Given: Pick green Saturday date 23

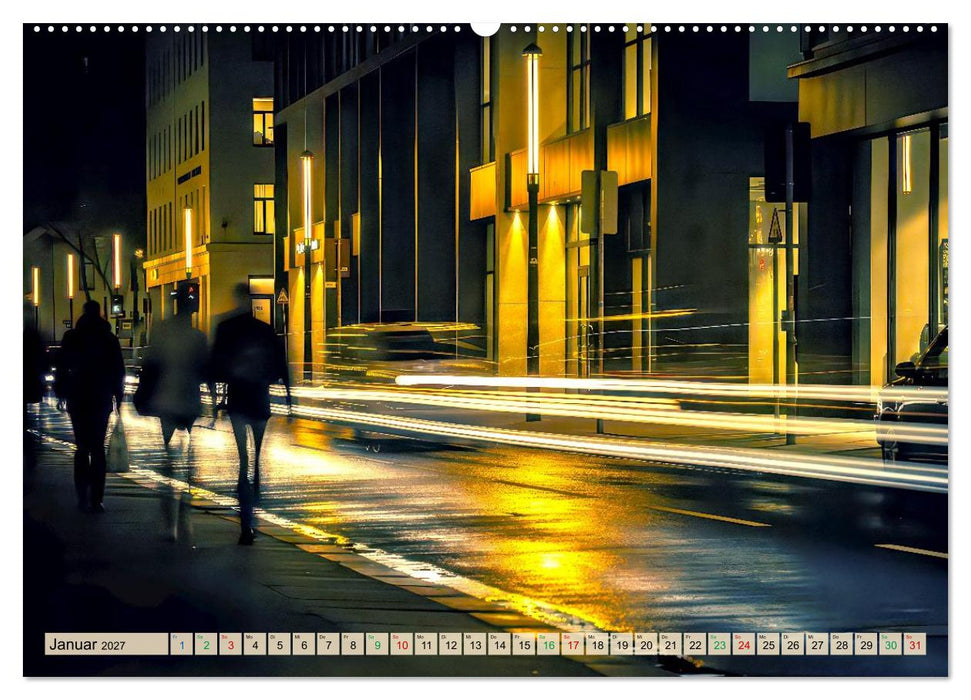Looking at the screenshot, I should point(720,644).
